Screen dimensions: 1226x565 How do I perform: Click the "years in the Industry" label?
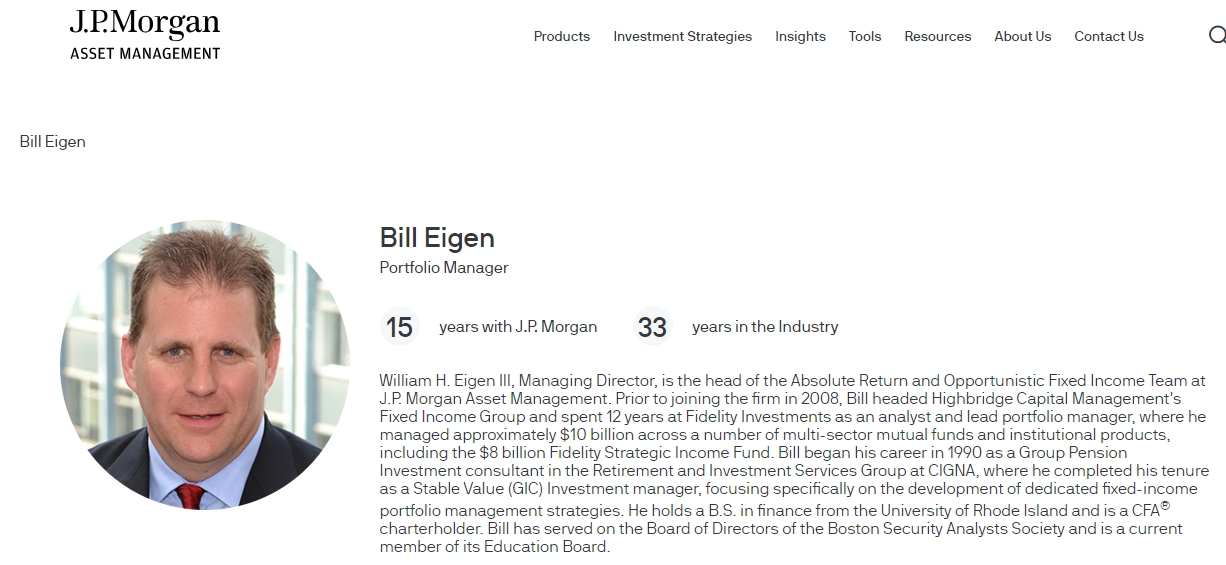tap(765, 327)
